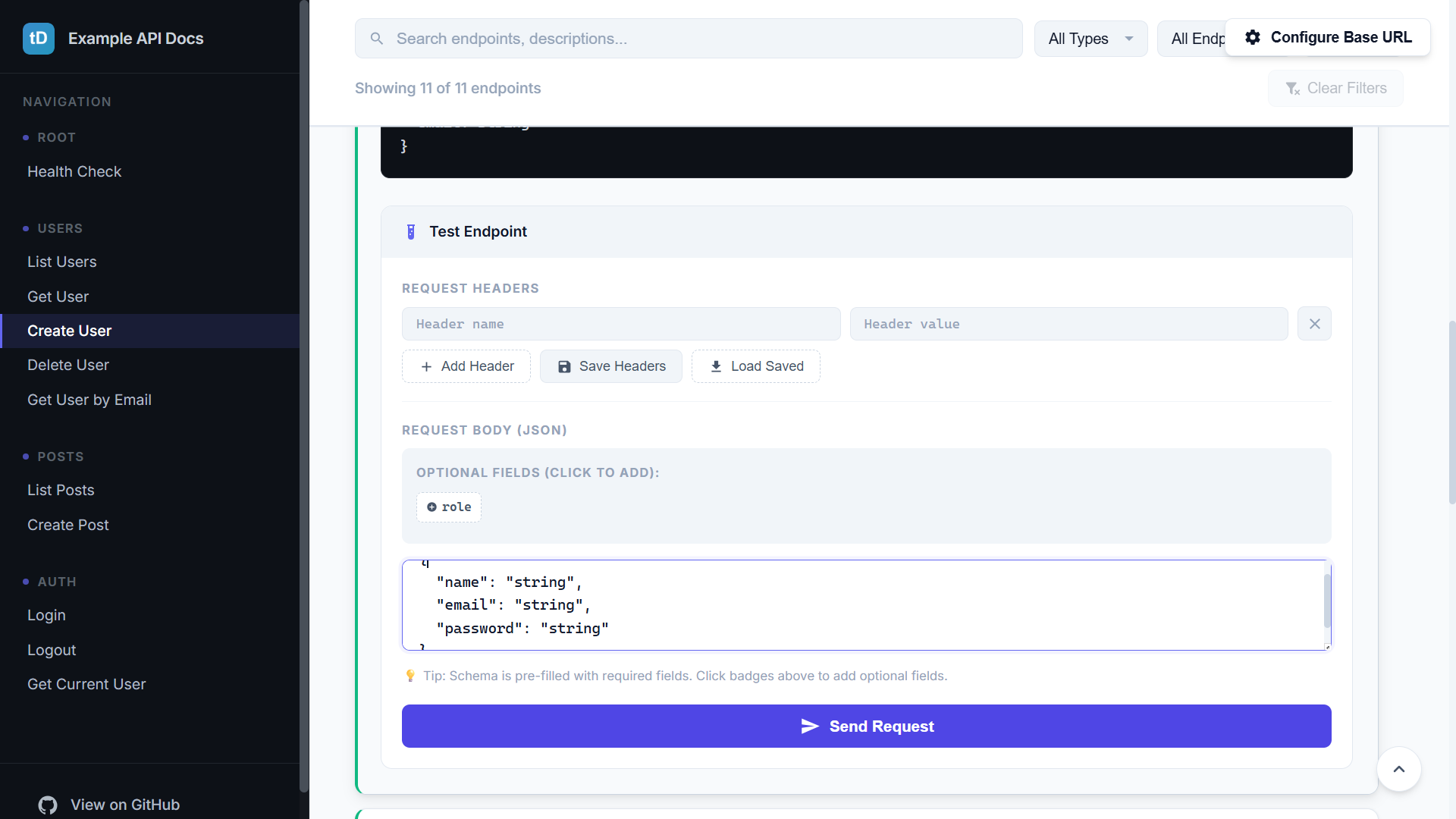Screen dimensions: 1456x819
Task: Click the sidebar vertical scrollbar
Action: 304,397
